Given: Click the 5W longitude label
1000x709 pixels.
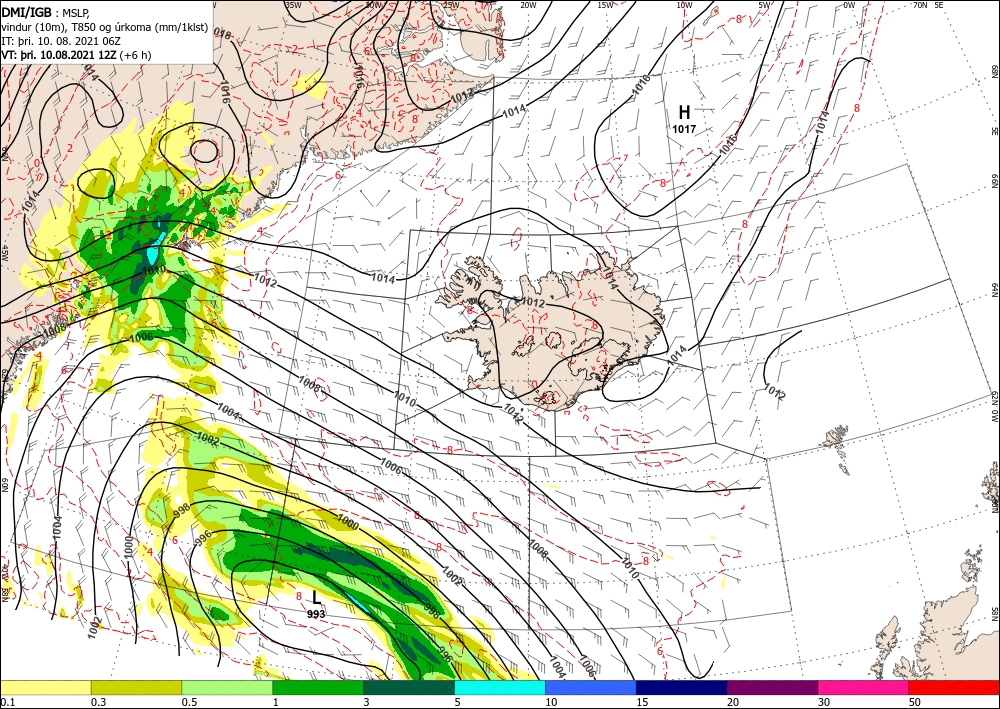Looking at the screenshot, I should coord(763,5).
